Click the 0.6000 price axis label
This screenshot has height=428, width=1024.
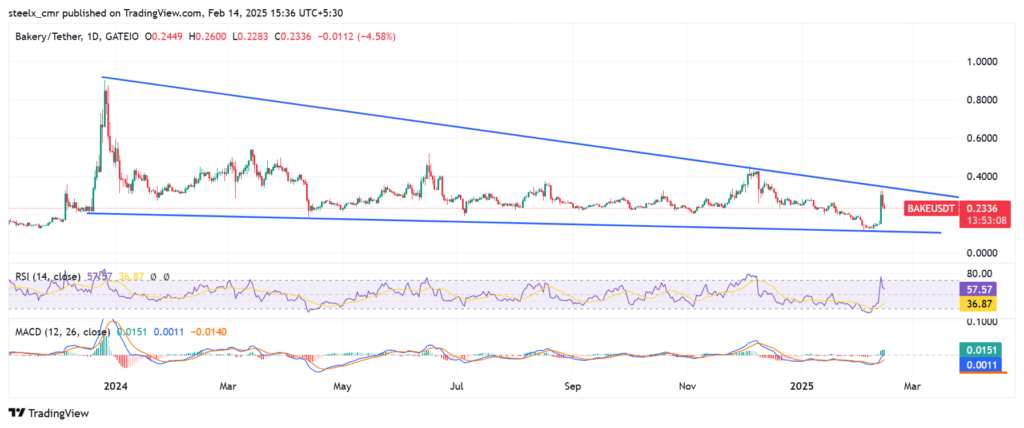pyautogui.click(x=980, y=138)
